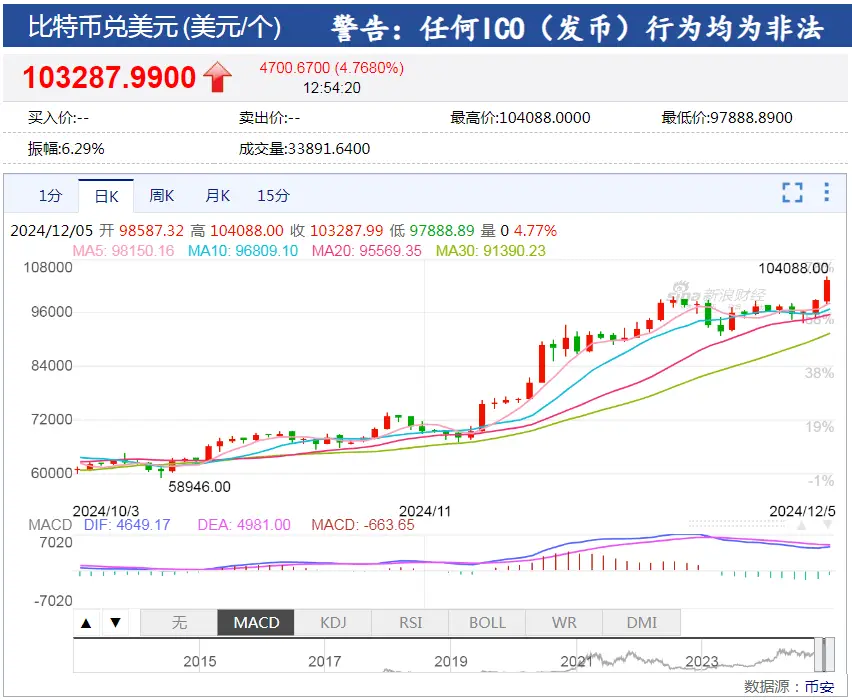
Task: Switch indicator to KDJ
Action: pyautogui.click(x=333, y=623)
